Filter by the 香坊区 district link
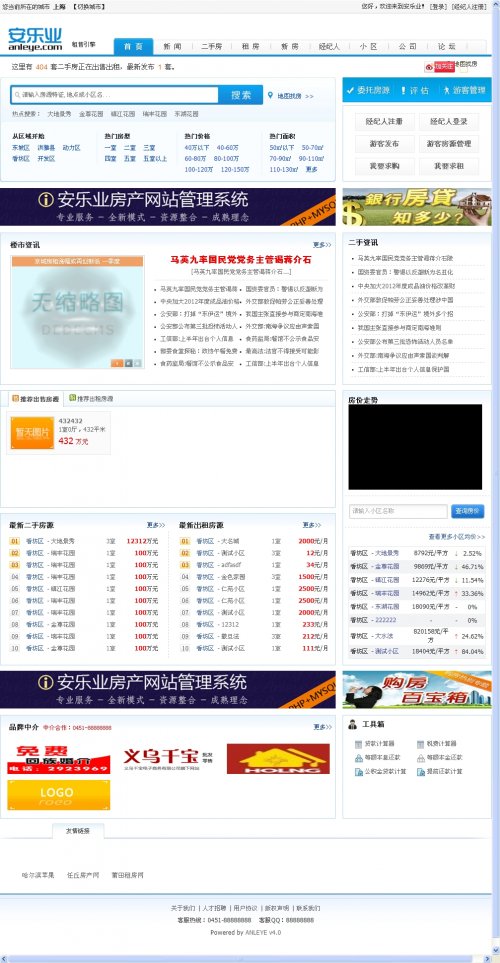Viewport: 500px width, 963px height. coord(21,158)
